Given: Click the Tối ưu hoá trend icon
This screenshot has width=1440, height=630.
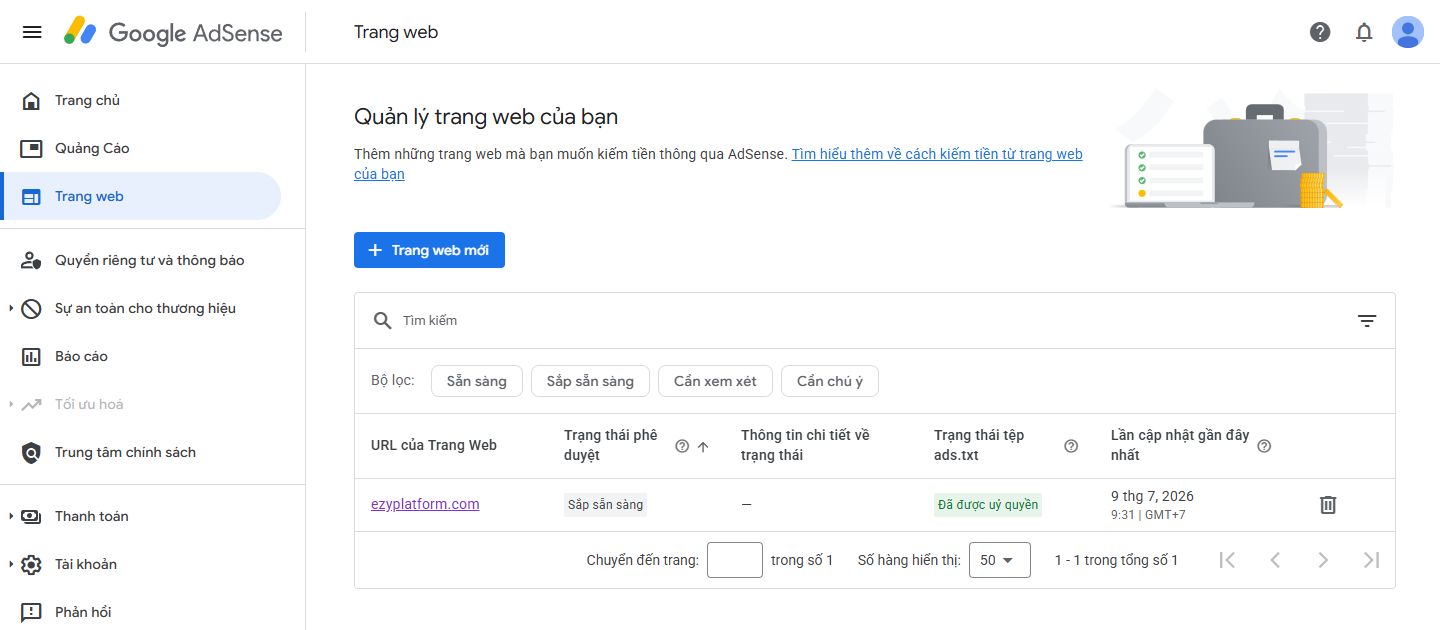Looking at the screenshot, I should tap(31, 404).
